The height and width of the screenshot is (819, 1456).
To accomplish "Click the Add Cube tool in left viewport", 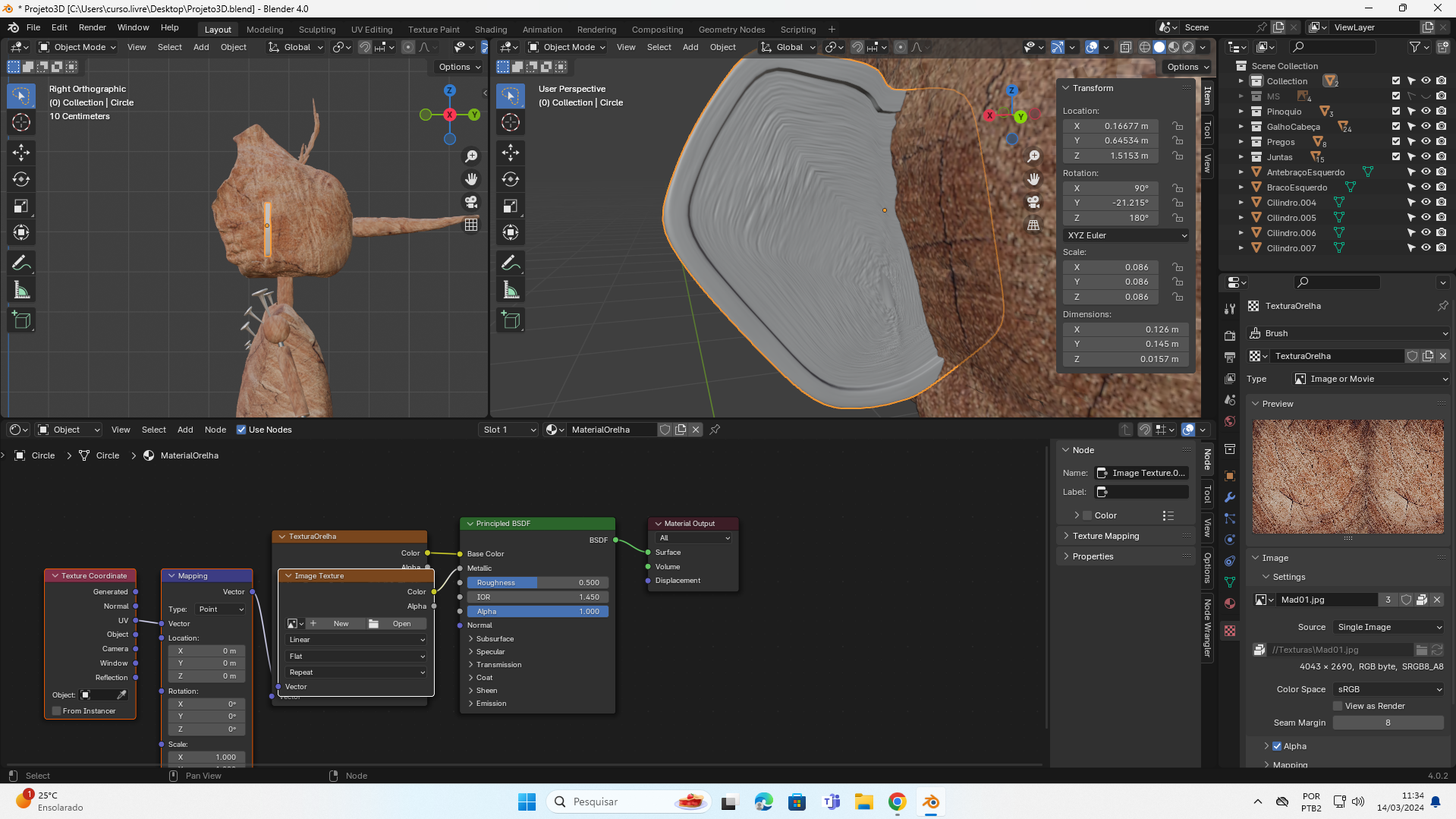I will tap(21, 320).
